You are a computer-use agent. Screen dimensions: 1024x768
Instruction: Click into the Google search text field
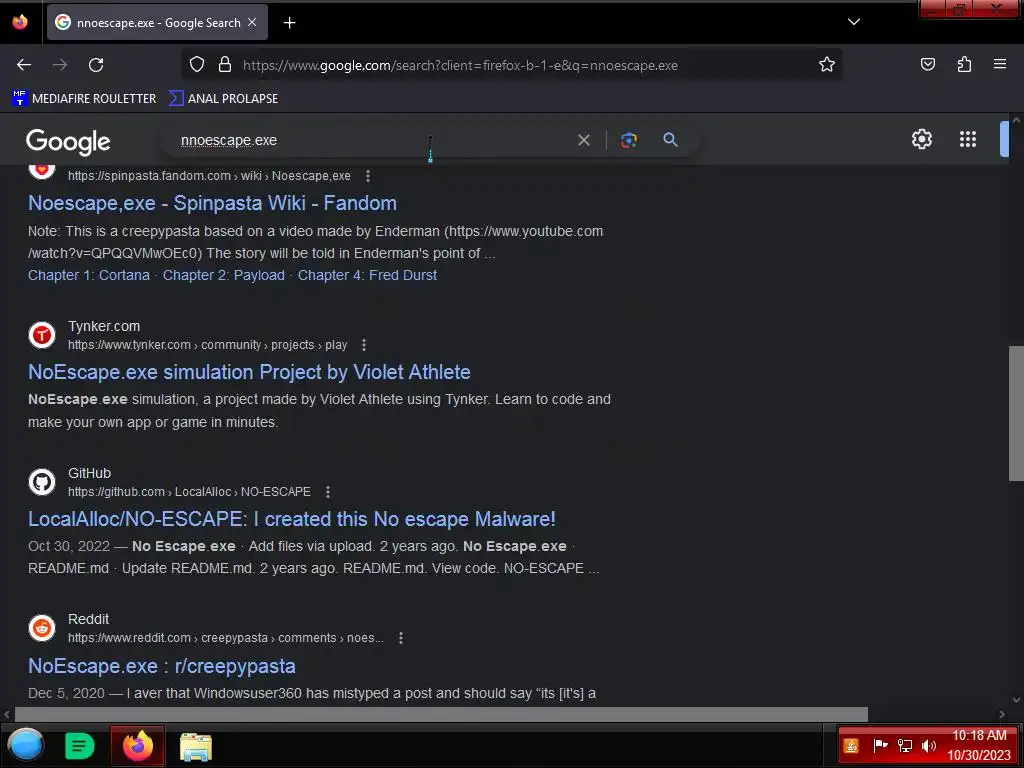(372, 140)
